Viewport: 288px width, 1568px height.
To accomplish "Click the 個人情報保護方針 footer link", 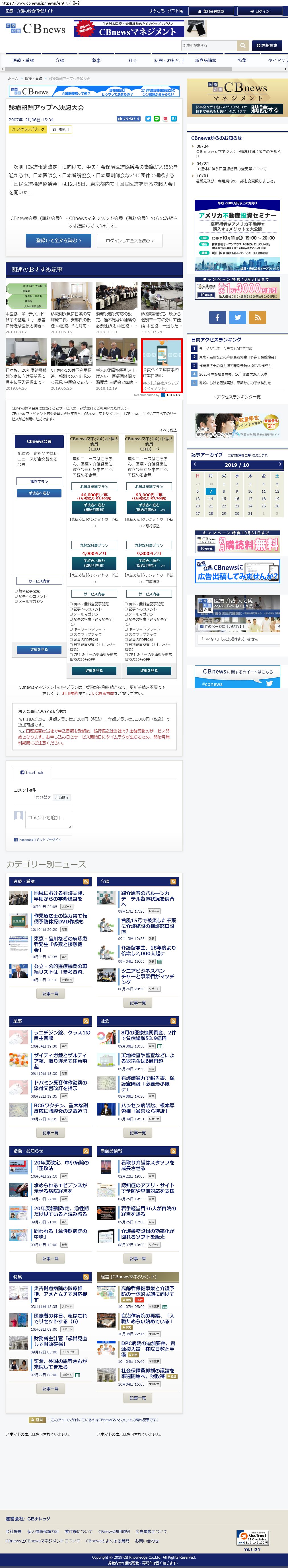I will coord(43,1532).
